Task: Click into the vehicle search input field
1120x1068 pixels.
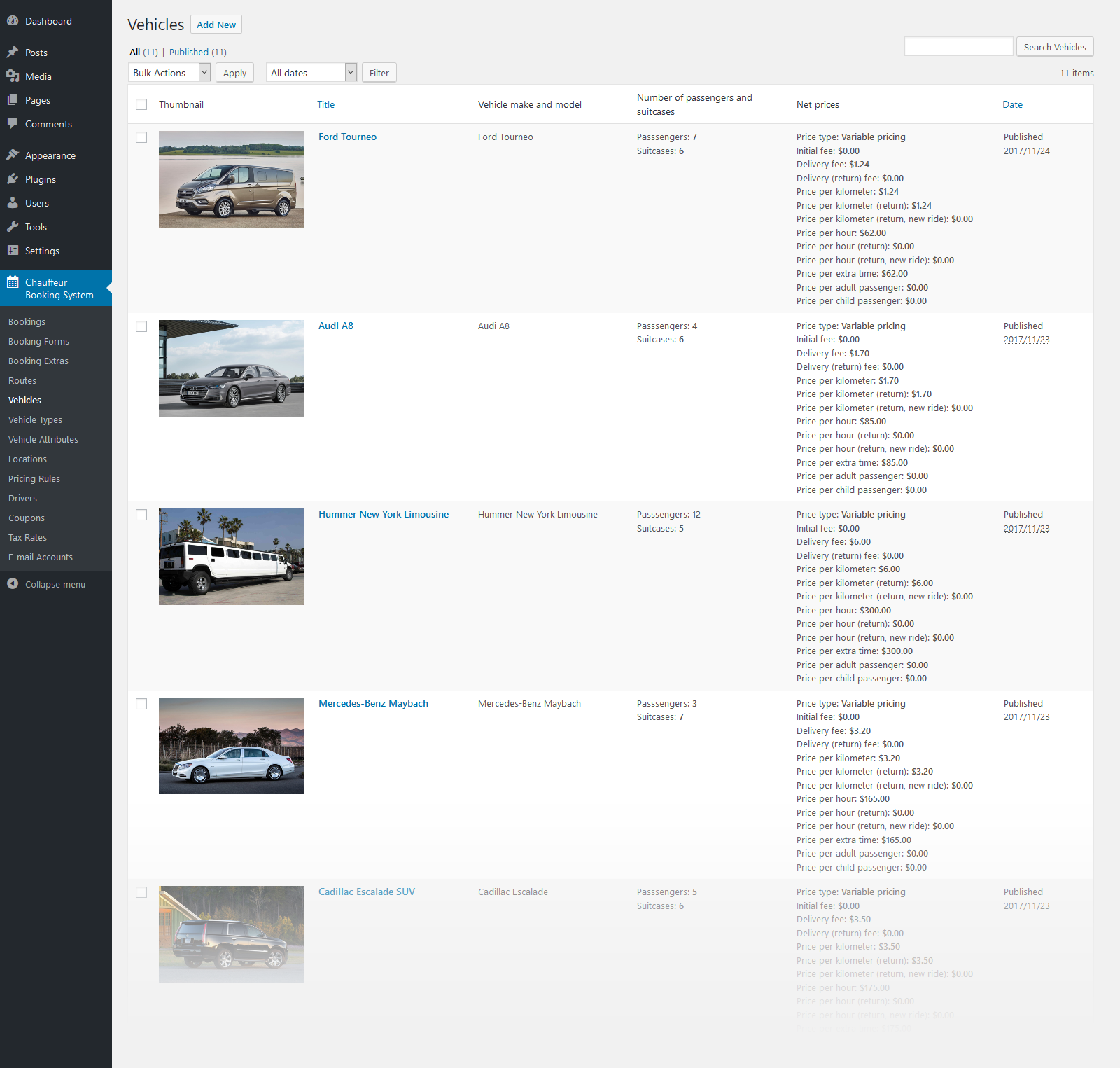Action: pyautogui.click(x=958, y=46)
